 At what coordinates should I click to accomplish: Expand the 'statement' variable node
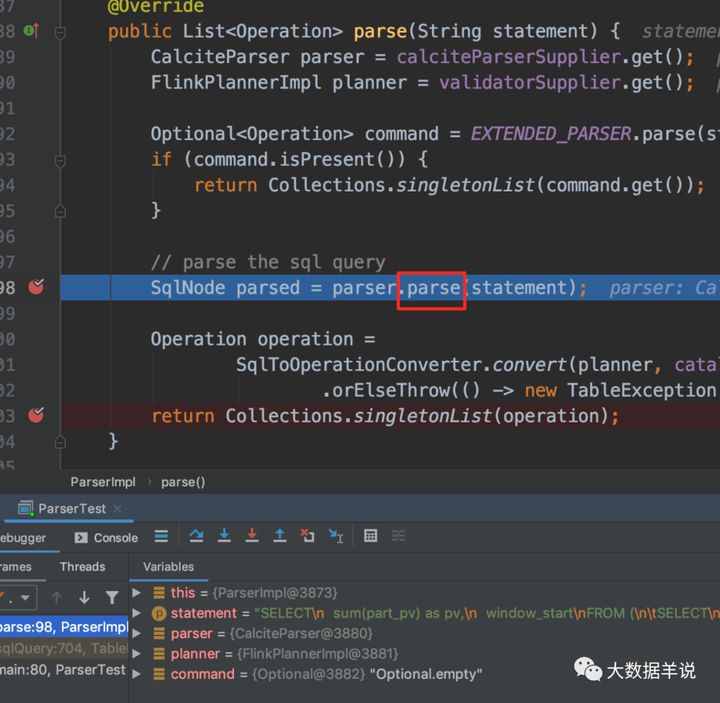tap(136, 613)
